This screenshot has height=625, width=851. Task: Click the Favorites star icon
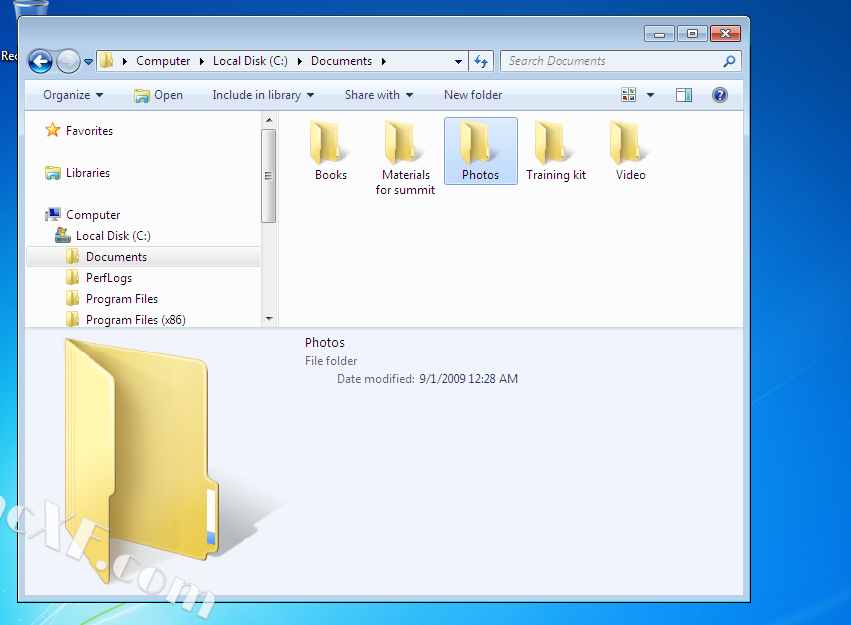coord(53,130)
